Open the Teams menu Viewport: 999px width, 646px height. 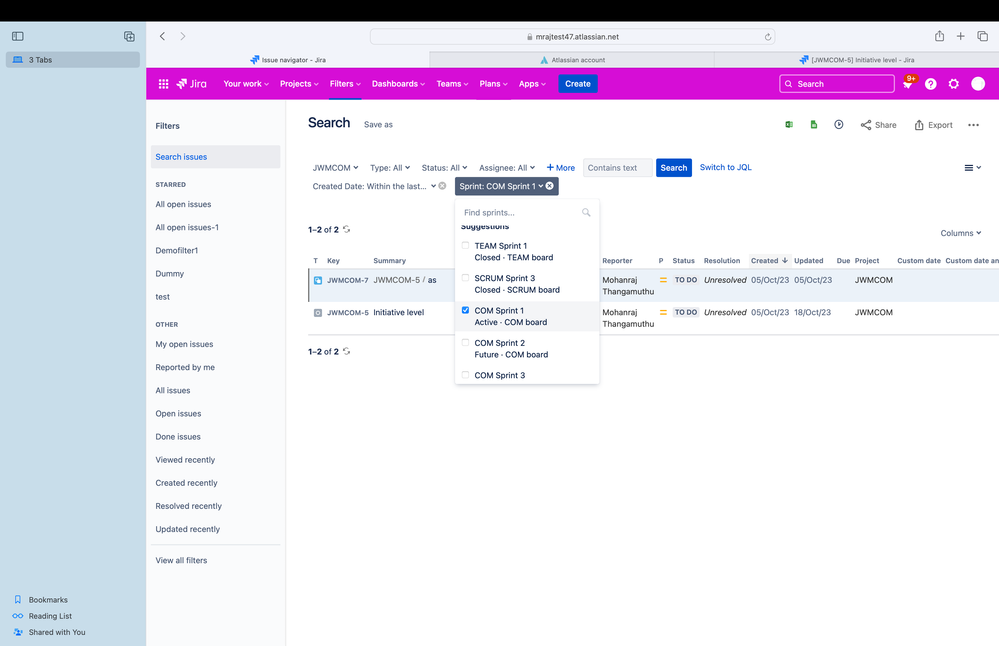(452, 83)
